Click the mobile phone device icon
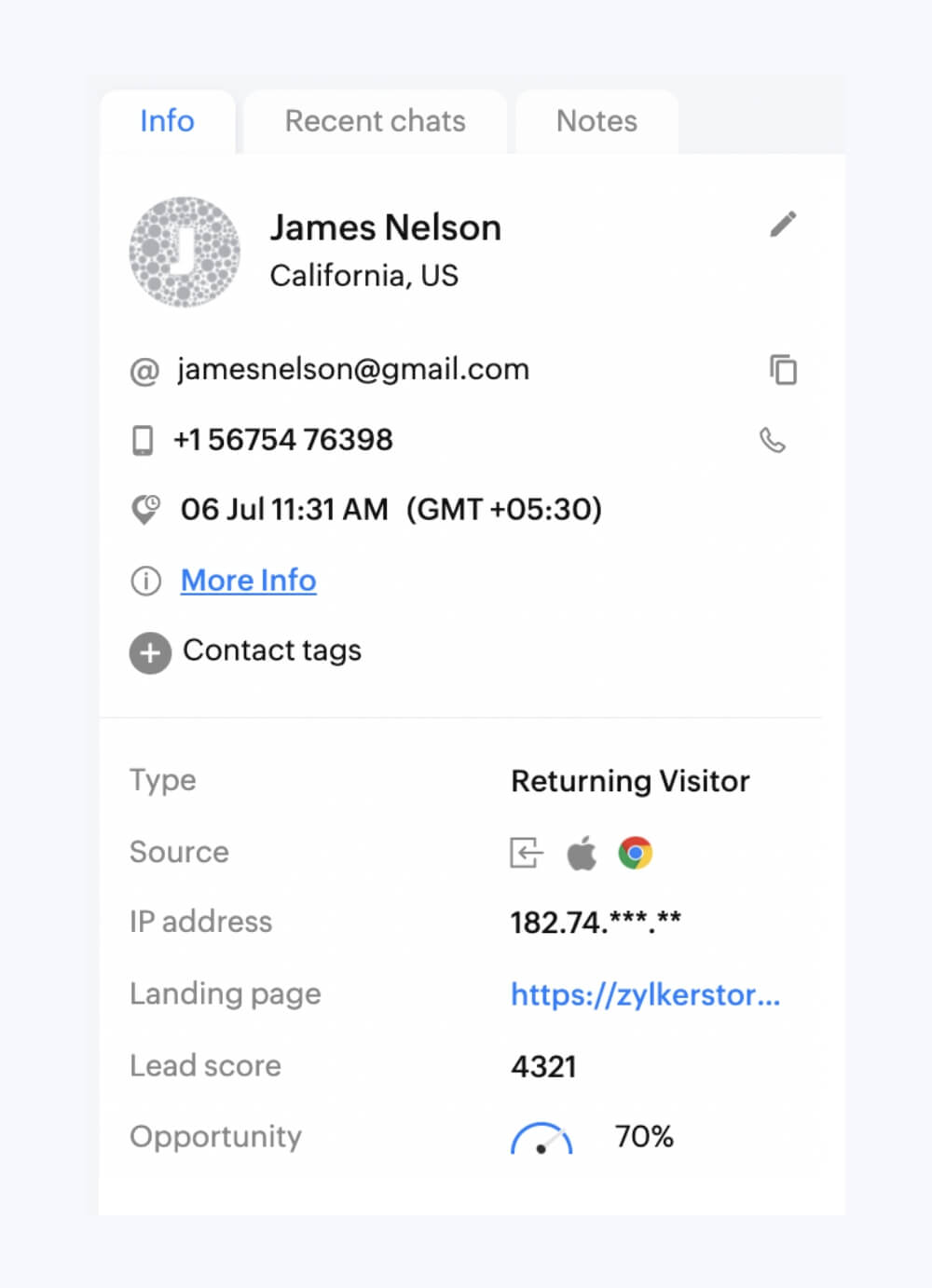This screenshot has width=932, height=1288. click(x=143, y=440)
